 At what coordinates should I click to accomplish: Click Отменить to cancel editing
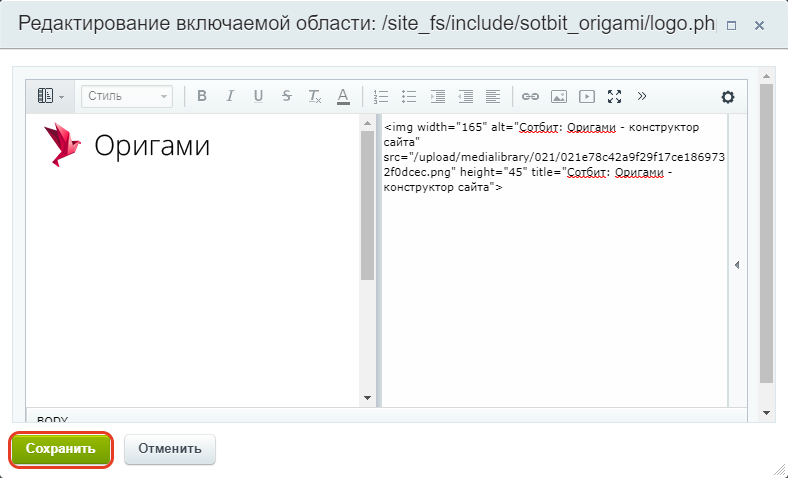[170, 449]
